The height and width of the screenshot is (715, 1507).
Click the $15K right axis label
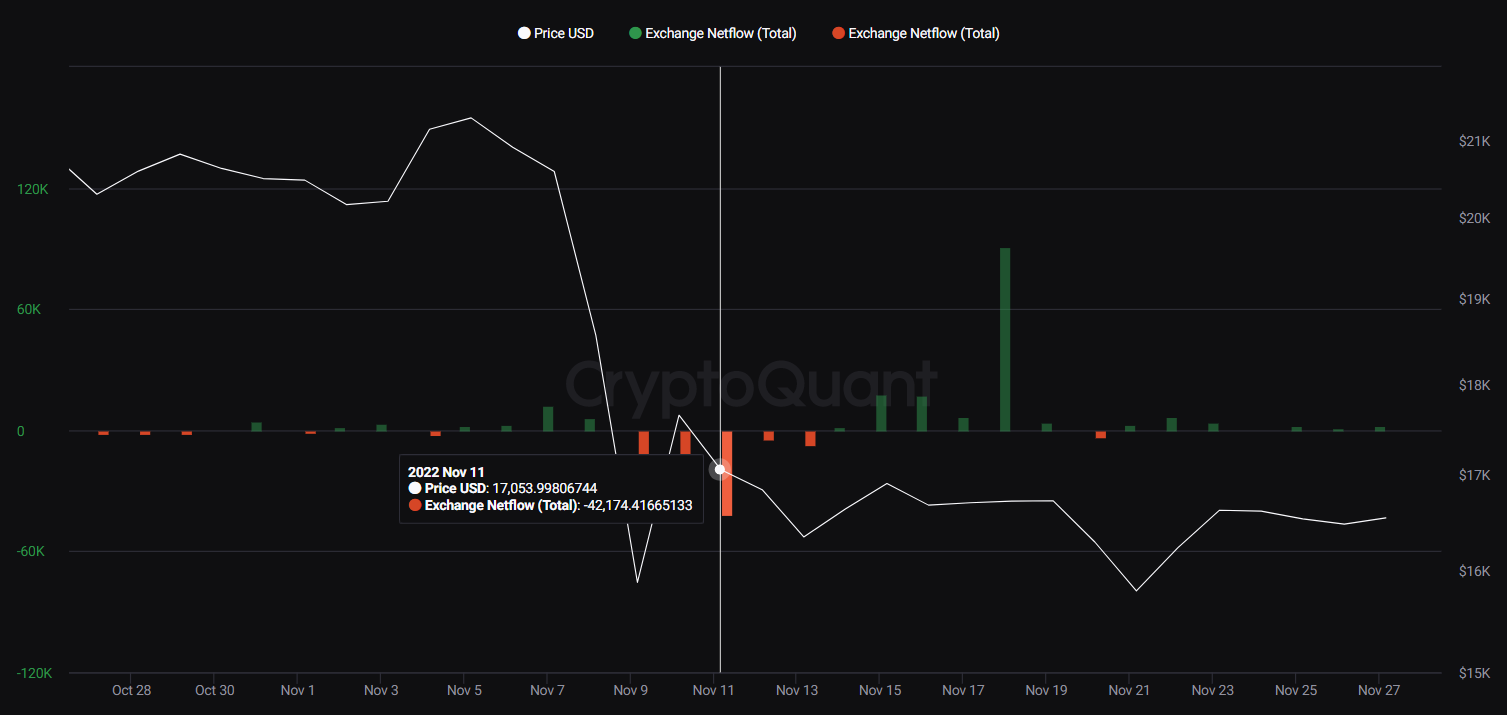(x=1475, y=673)
